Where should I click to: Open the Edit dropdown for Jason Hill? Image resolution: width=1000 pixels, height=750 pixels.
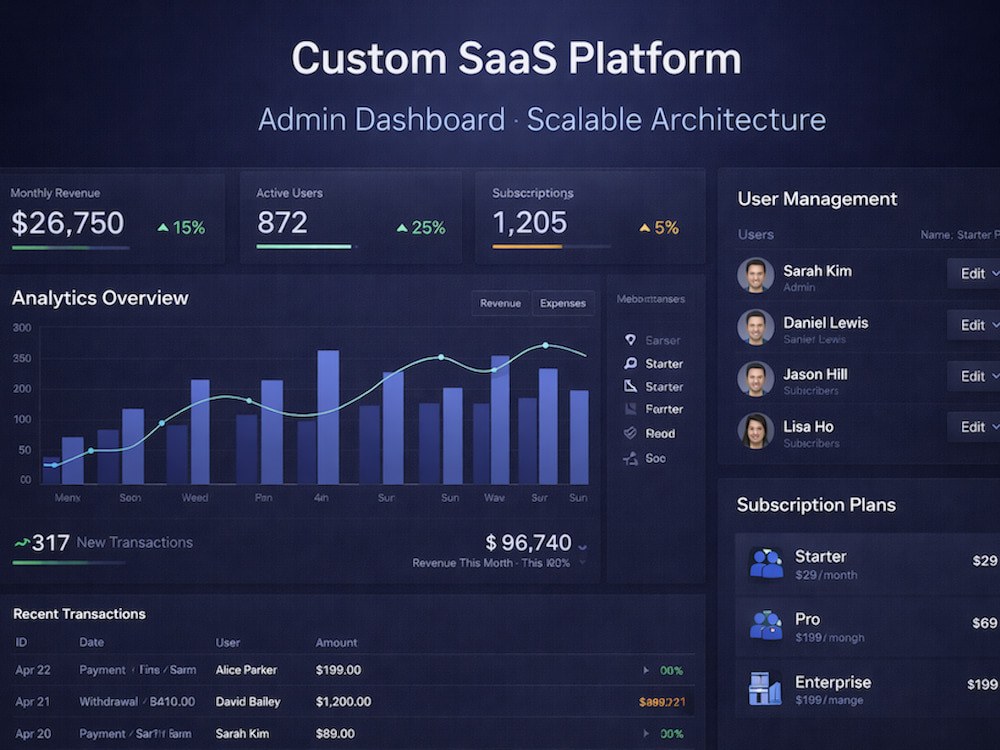click(x=973, y=376)
